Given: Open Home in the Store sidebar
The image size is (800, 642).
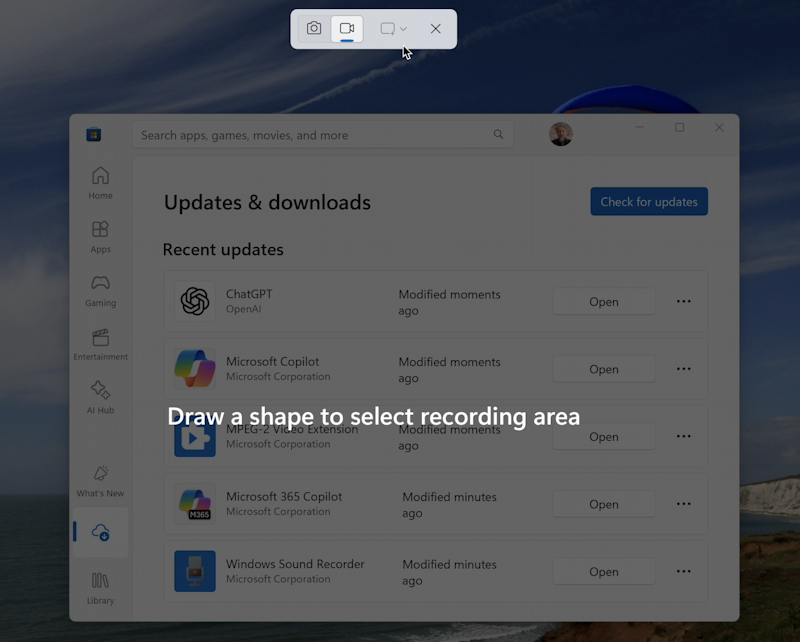Looking at the screenshot, I should [100, 183].
